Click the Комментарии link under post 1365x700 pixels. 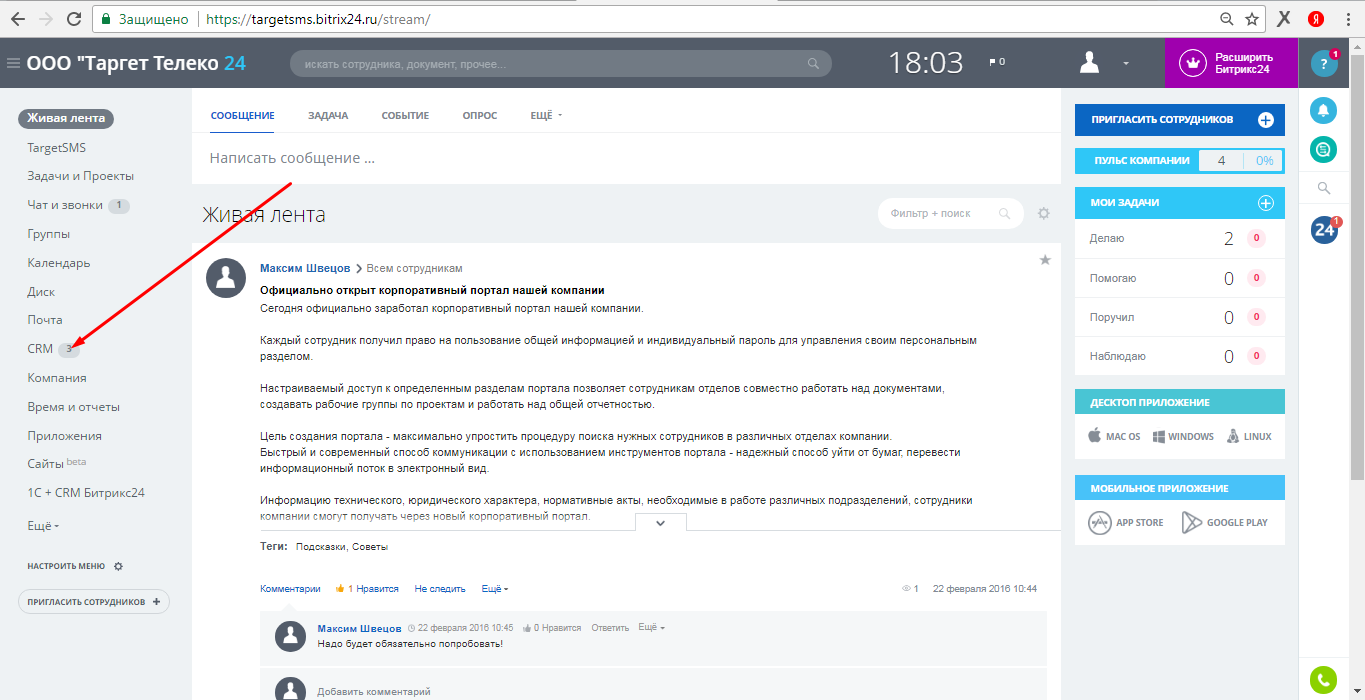290,589
